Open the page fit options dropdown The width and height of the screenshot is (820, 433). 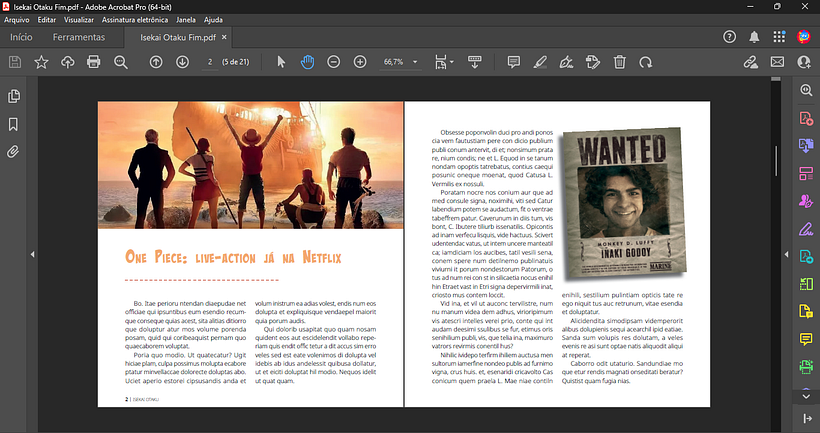point(444,62)
